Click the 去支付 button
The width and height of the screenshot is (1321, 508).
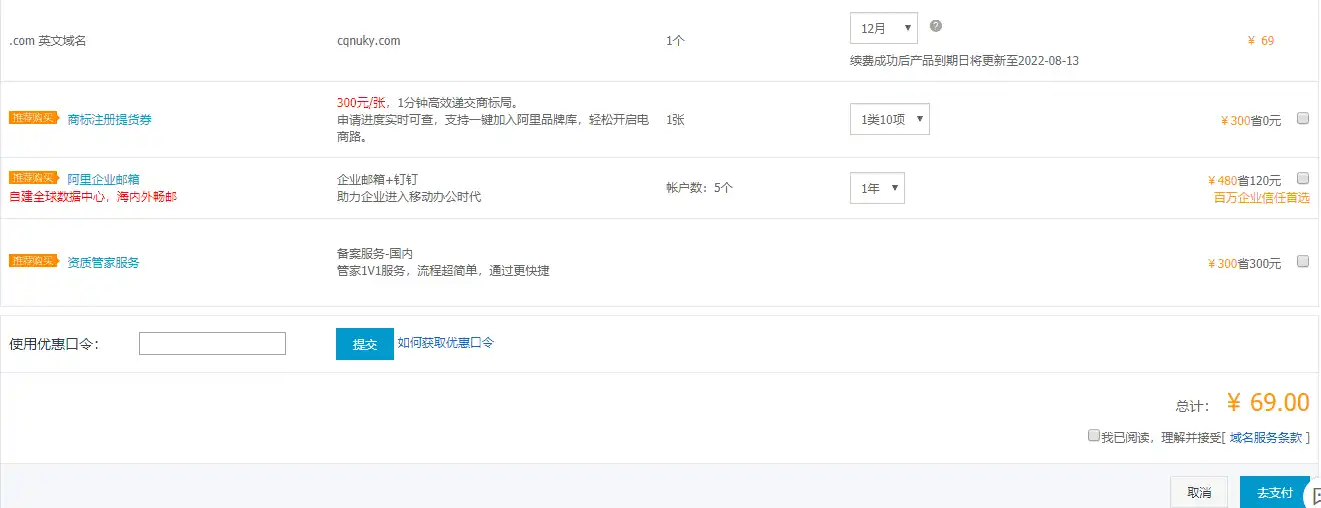click(x=1275, y=492)
